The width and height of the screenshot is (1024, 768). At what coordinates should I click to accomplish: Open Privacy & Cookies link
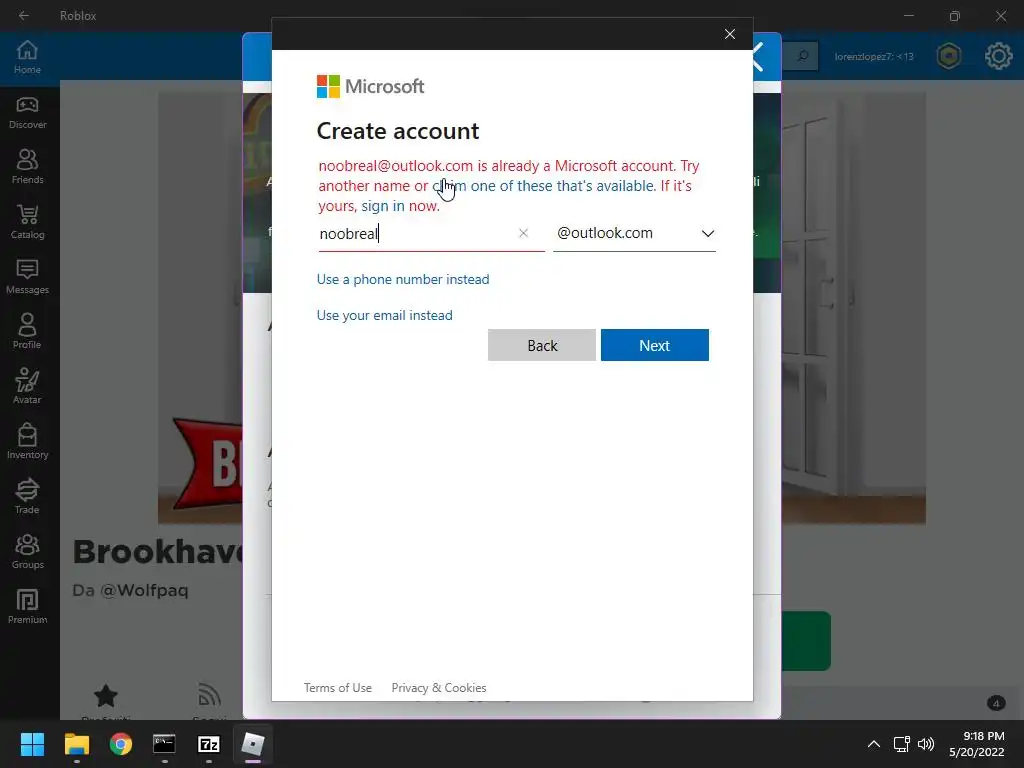(439, 688)
